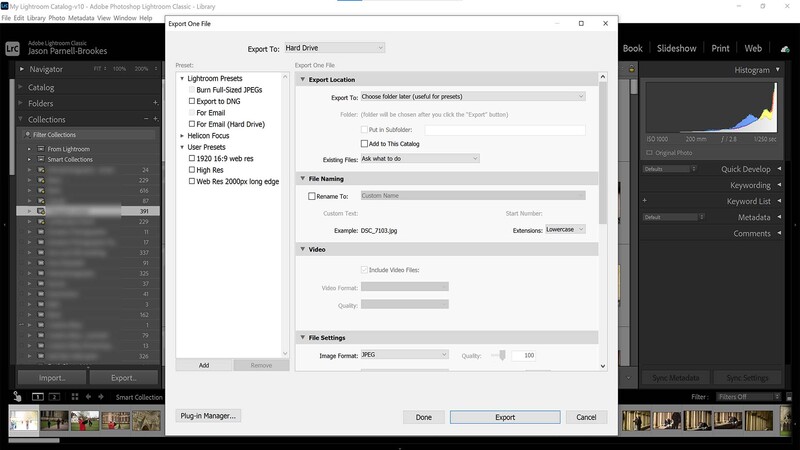Go forward using filmstrip right arrow

(101, 396)
